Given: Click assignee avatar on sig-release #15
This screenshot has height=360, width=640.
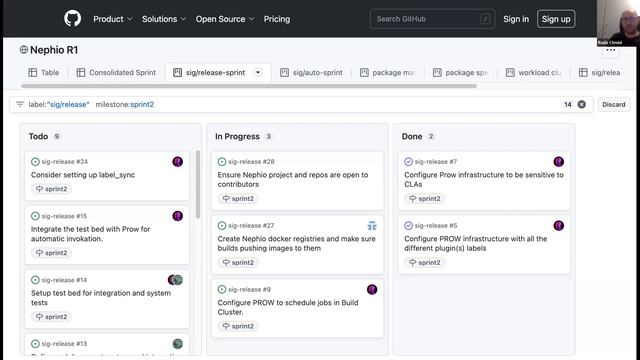Looking at the screenshot, I should [x=178, y=216].
